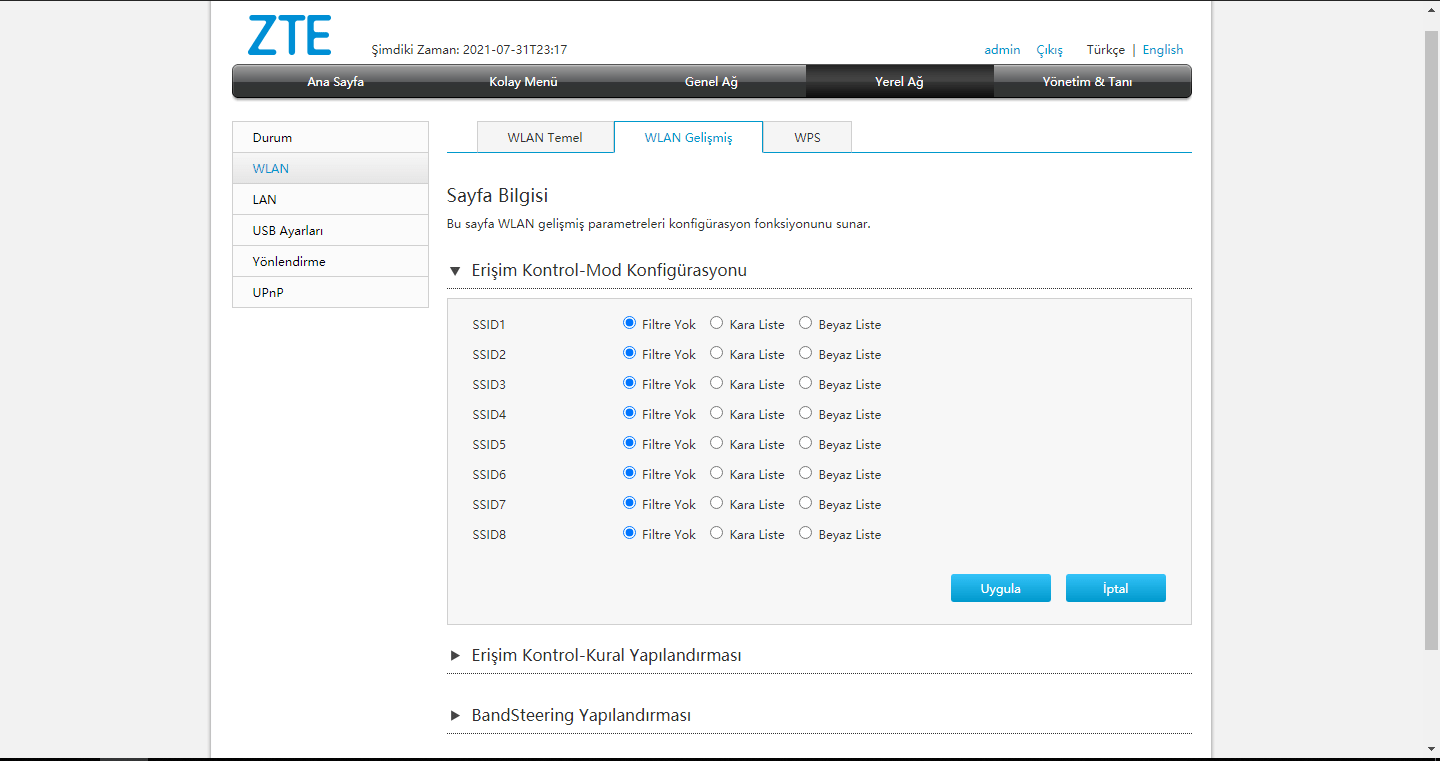Select Beyaz Liste for SSID2
Screen dimensions: 1440x761
point(805,353)
